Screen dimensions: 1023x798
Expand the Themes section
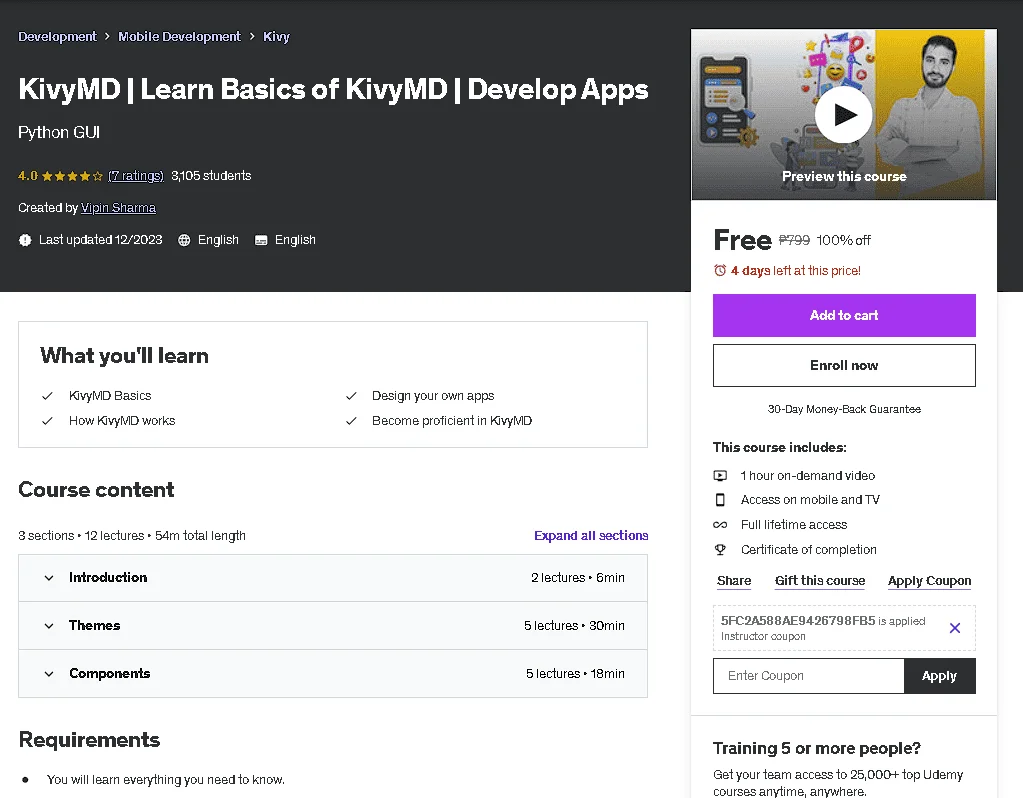pos(333,626)
